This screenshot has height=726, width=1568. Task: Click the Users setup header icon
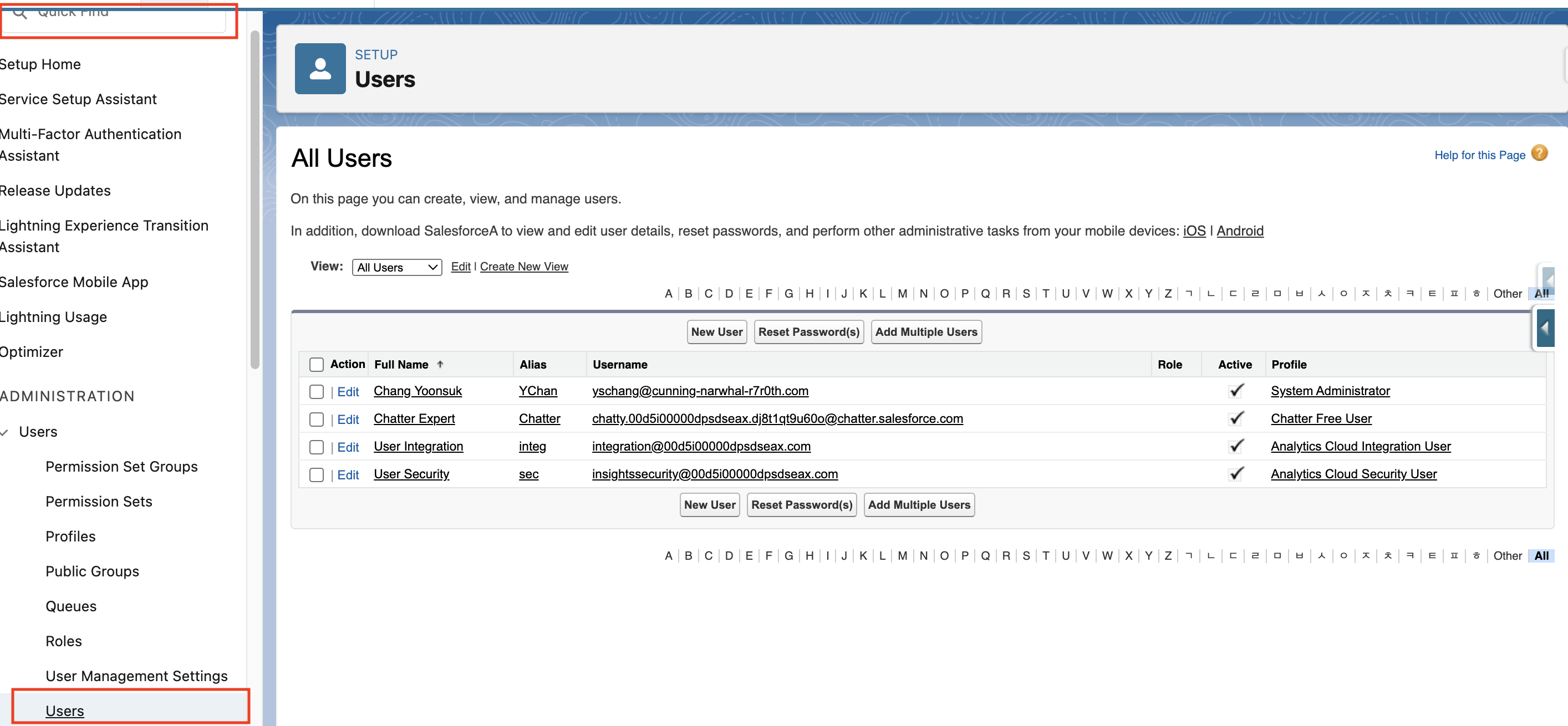click(320, 69)
